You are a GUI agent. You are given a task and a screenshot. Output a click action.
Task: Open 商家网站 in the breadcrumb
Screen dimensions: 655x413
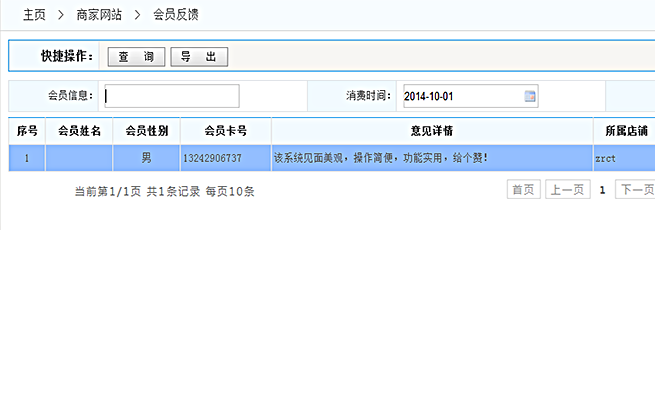coord(100,16)
